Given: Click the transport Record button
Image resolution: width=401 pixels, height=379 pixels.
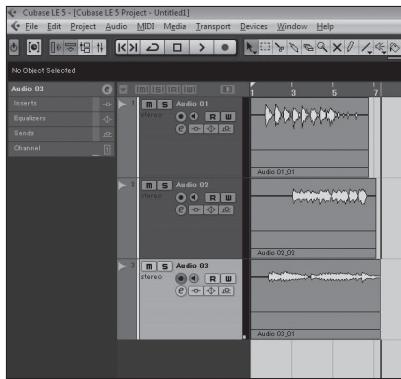Looking at the screenshot, I should click(x=225, y=47).
